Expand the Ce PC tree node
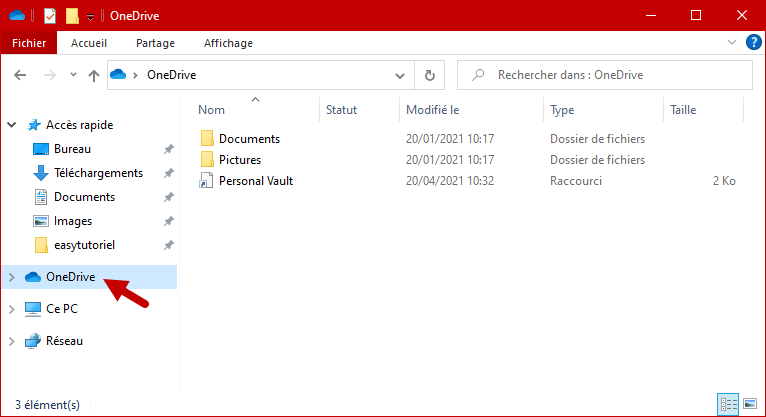 click(12, 309)
